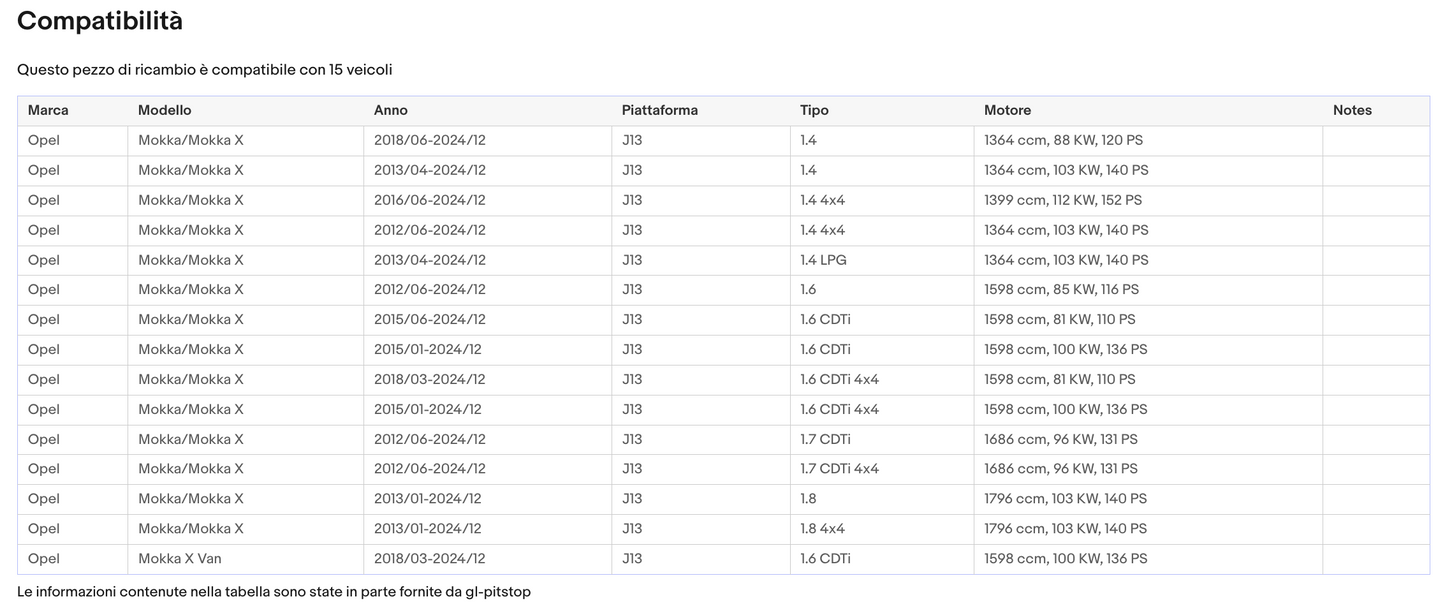Click the 1.7 CDTi 4x4 type cell

(839, 469)
